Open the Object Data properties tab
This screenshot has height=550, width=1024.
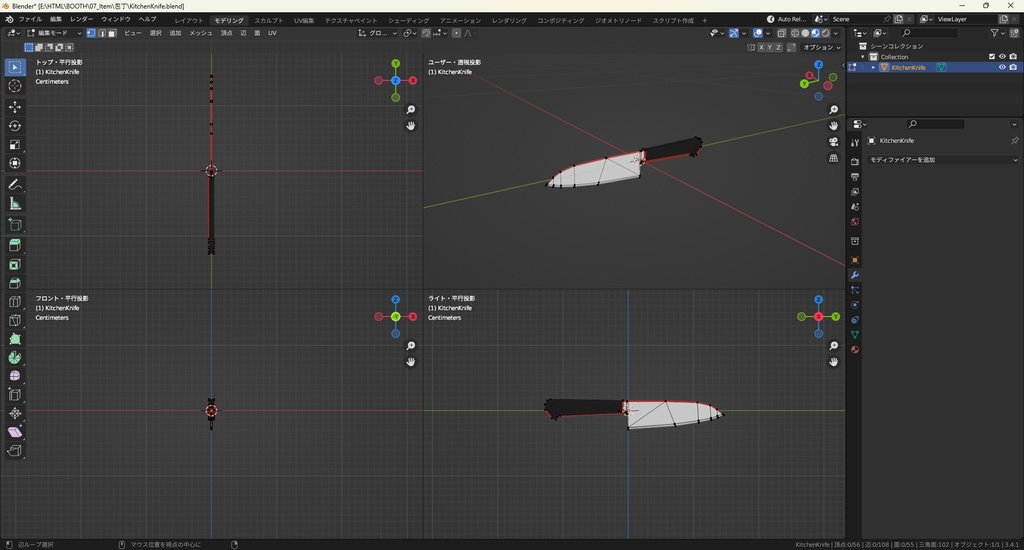(855, 334)
